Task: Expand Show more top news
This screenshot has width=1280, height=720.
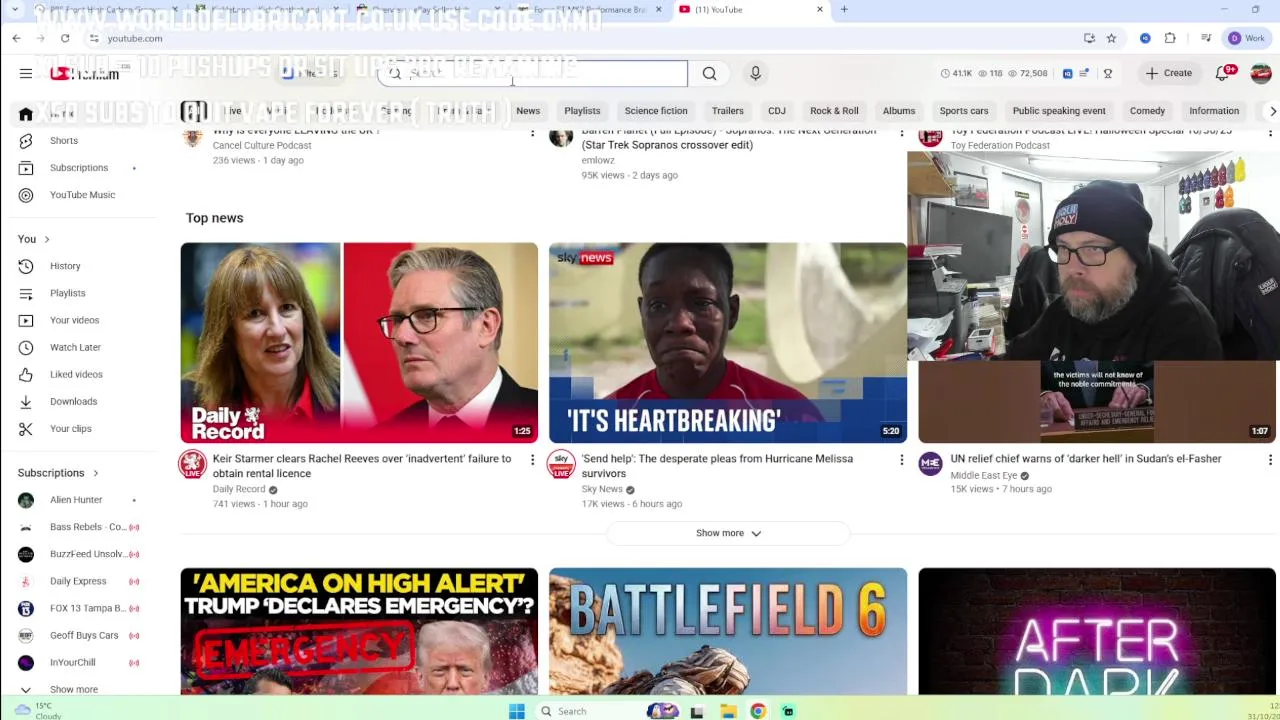Action: coord(728,533)
